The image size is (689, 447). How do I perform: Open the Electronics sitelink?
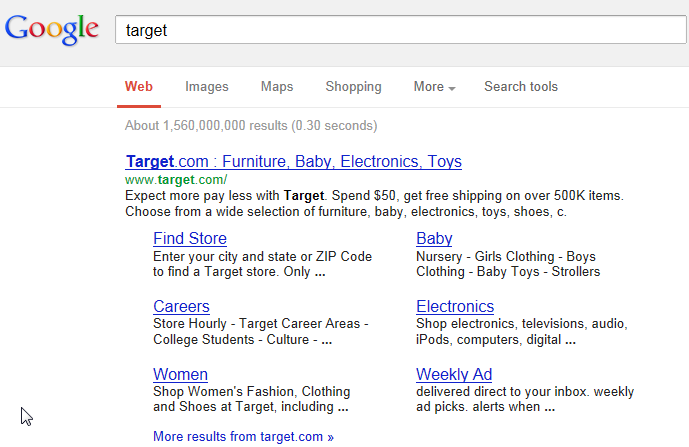coord(455,306)
